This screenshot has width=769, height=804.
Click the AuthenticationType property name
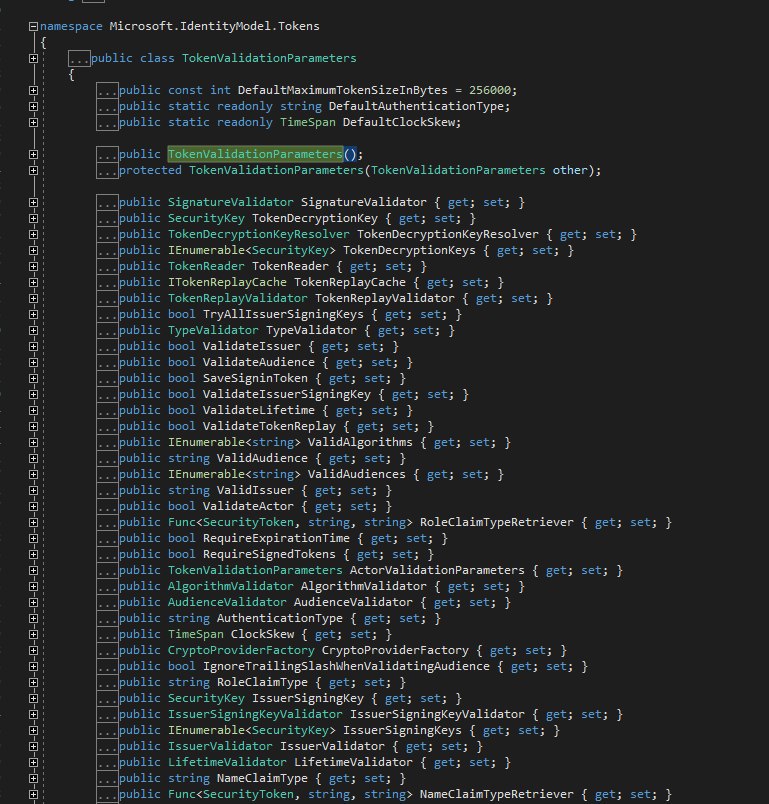(279, 618)
